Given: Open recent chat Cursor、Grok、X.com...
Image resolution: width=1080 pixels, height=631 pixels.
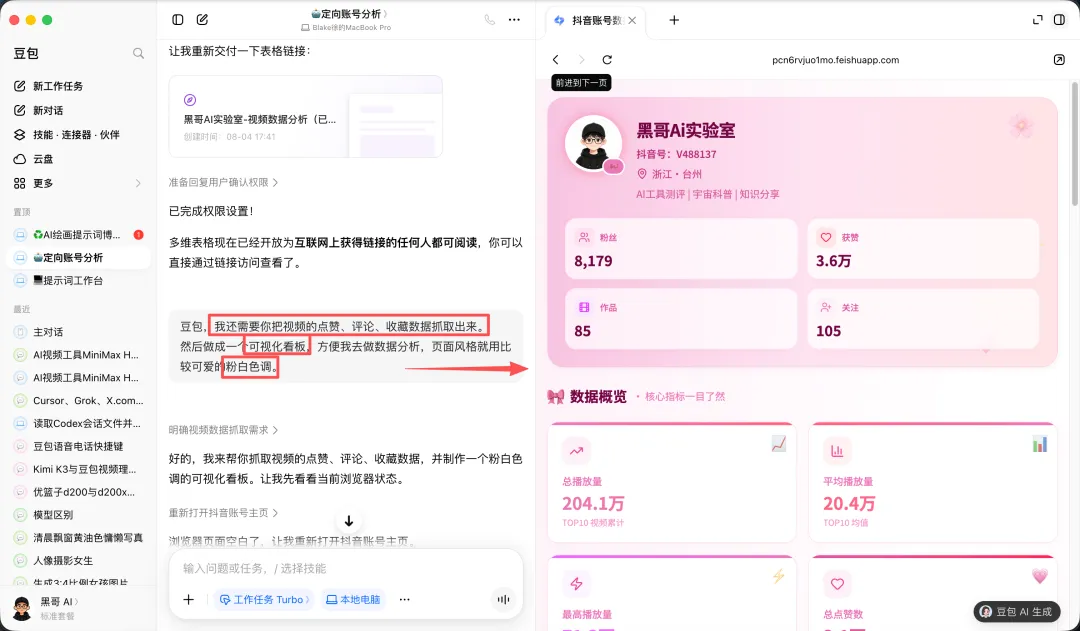Looking at the screenshot, I should point(78,400).
